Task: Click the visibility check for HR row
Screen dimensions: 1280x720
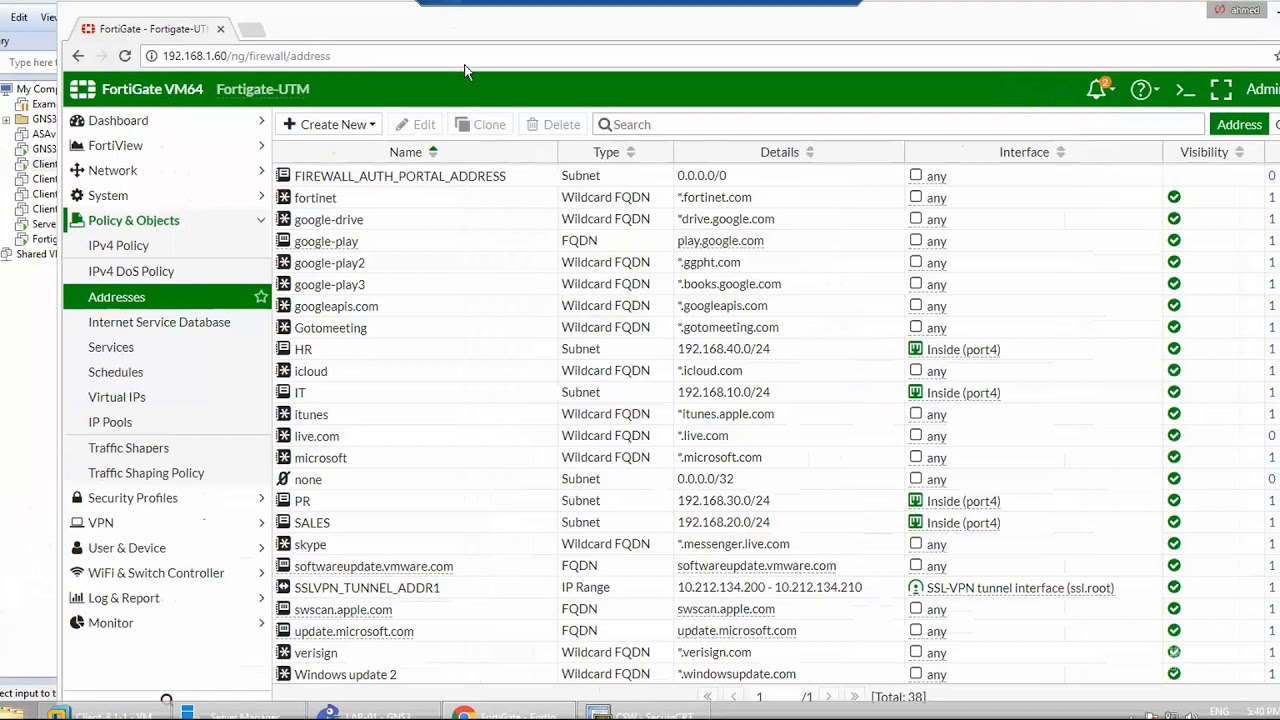Action: (x=1174, y=349)
